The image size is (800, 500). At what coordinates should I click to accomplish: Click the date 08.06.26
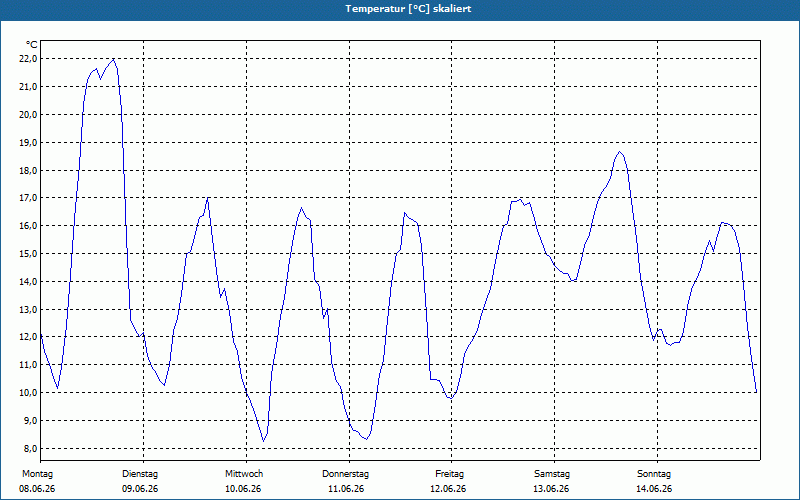(x=37, y=489)
